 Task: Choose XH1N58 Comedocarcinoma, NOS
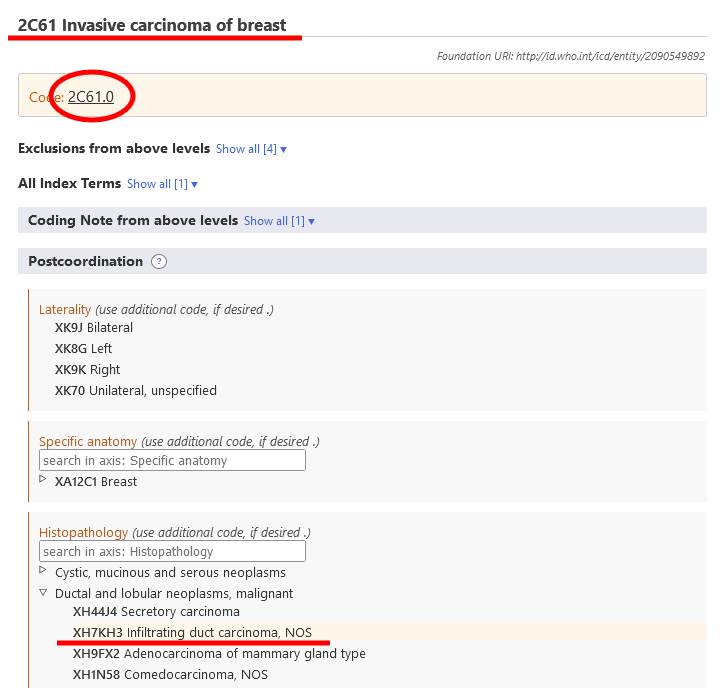point(170,675)
